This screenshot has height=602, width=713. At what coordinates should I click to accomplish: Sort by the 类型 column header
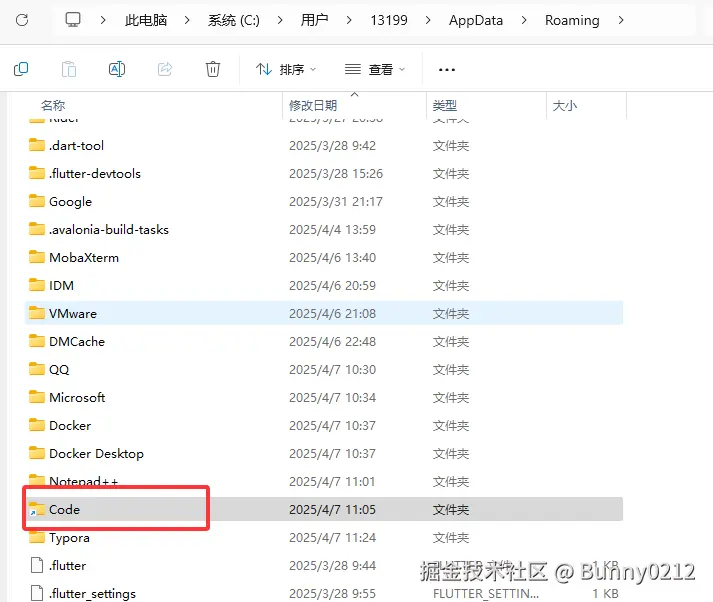pyautogui.click(x=445, y=105)
